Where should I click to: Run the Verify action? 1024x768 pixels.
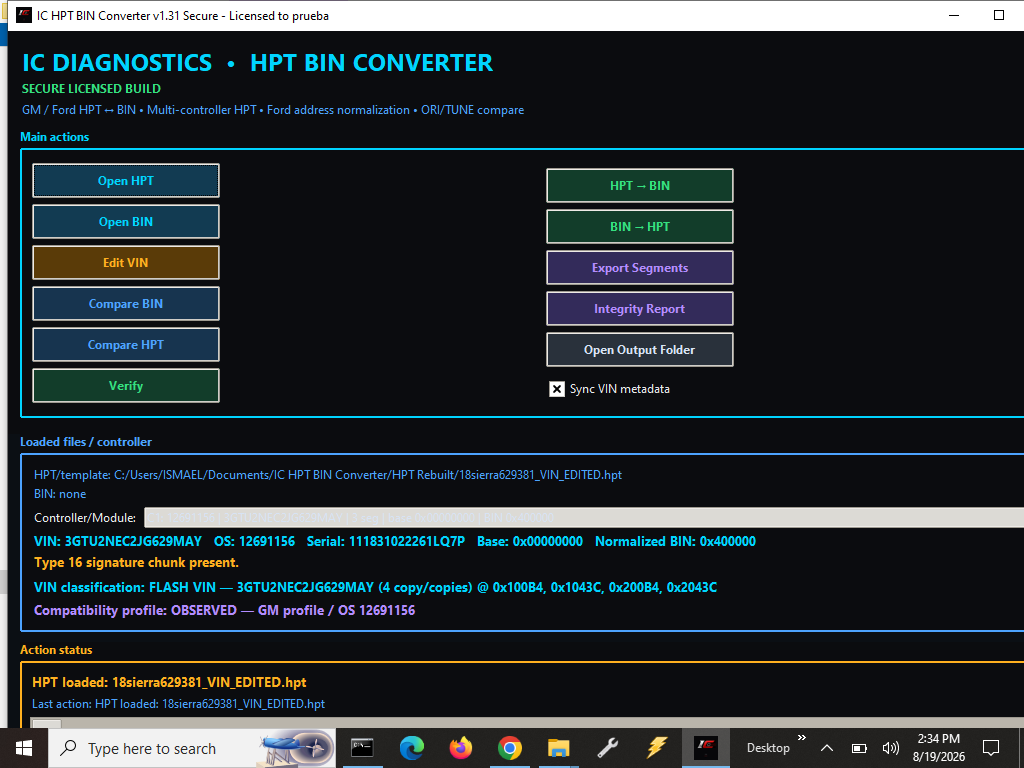tap(126, 385)
